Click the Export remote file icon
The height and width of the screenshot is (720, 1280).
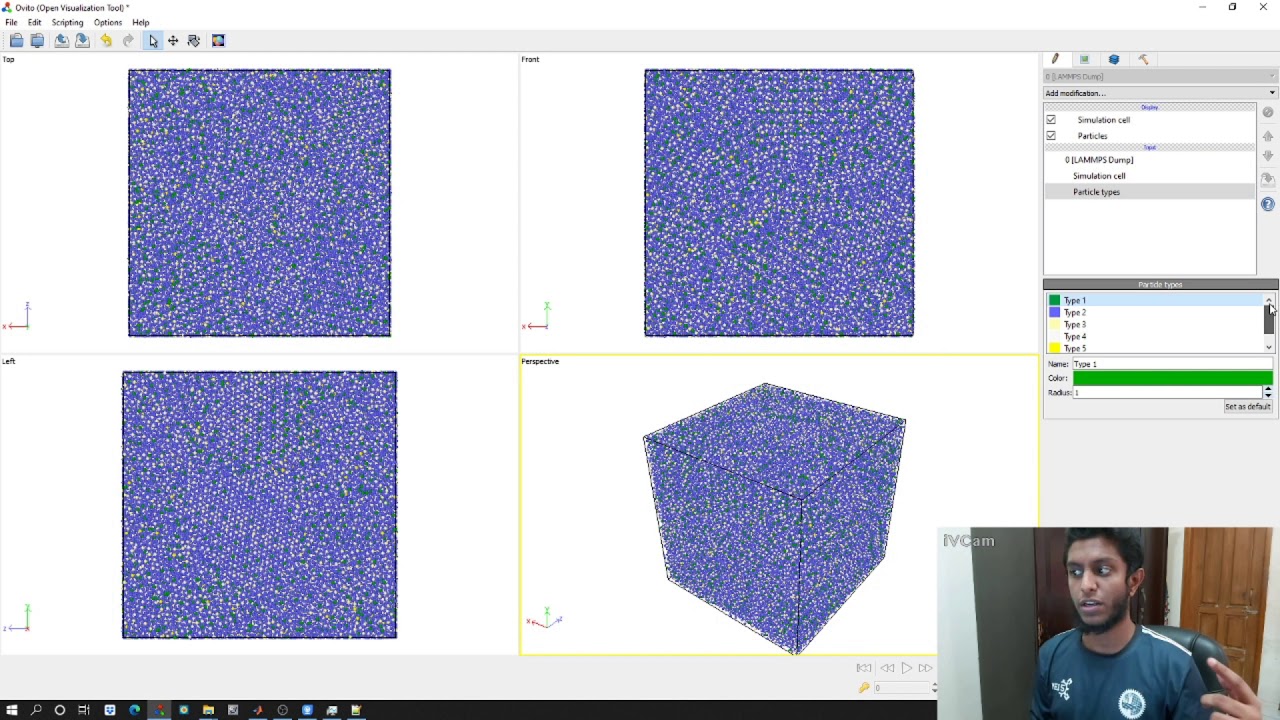(82, 40)
